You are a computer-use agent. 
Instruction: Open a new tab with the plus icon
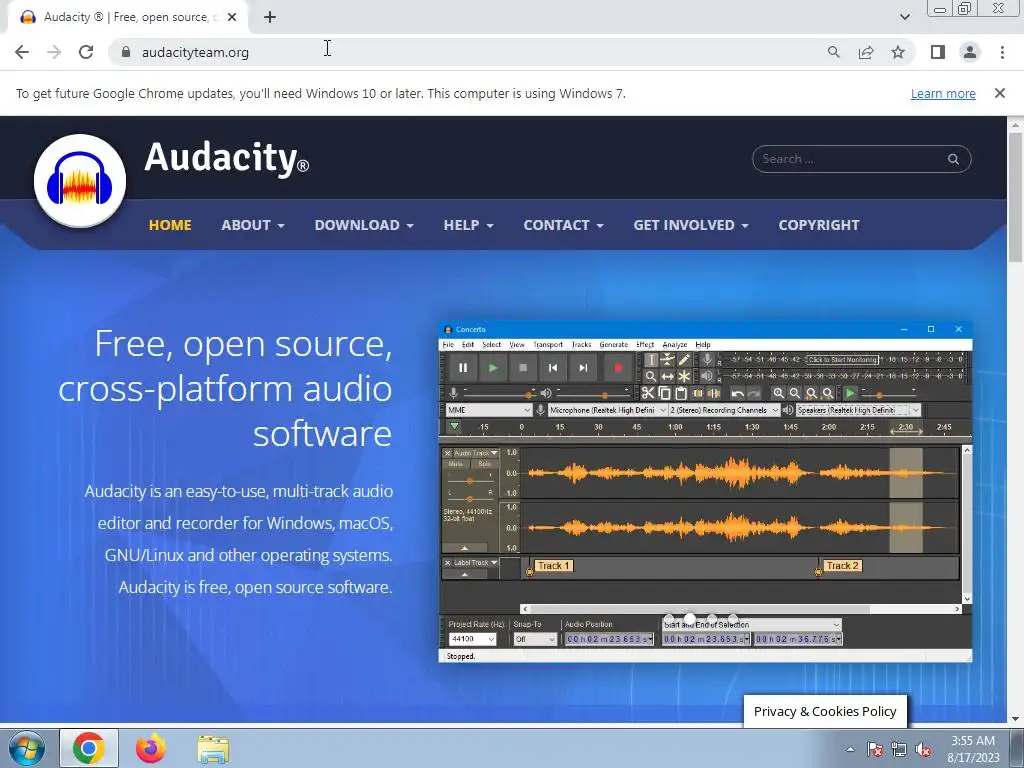[x=270, y=18]
